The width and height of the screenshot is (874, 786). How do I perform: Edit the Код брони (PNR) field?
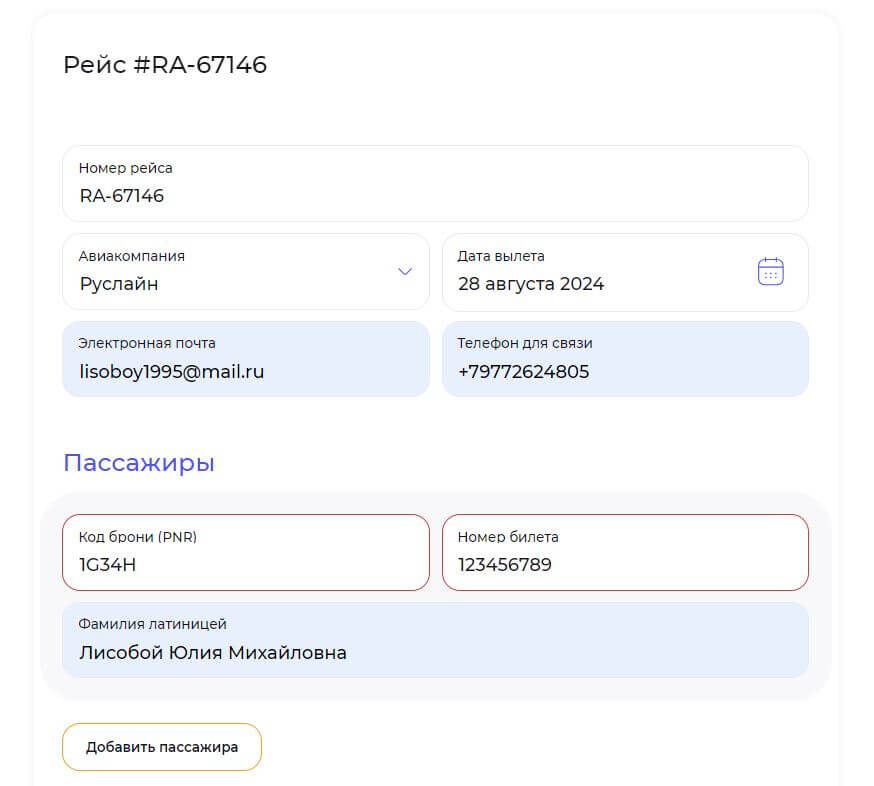point(246,552)
